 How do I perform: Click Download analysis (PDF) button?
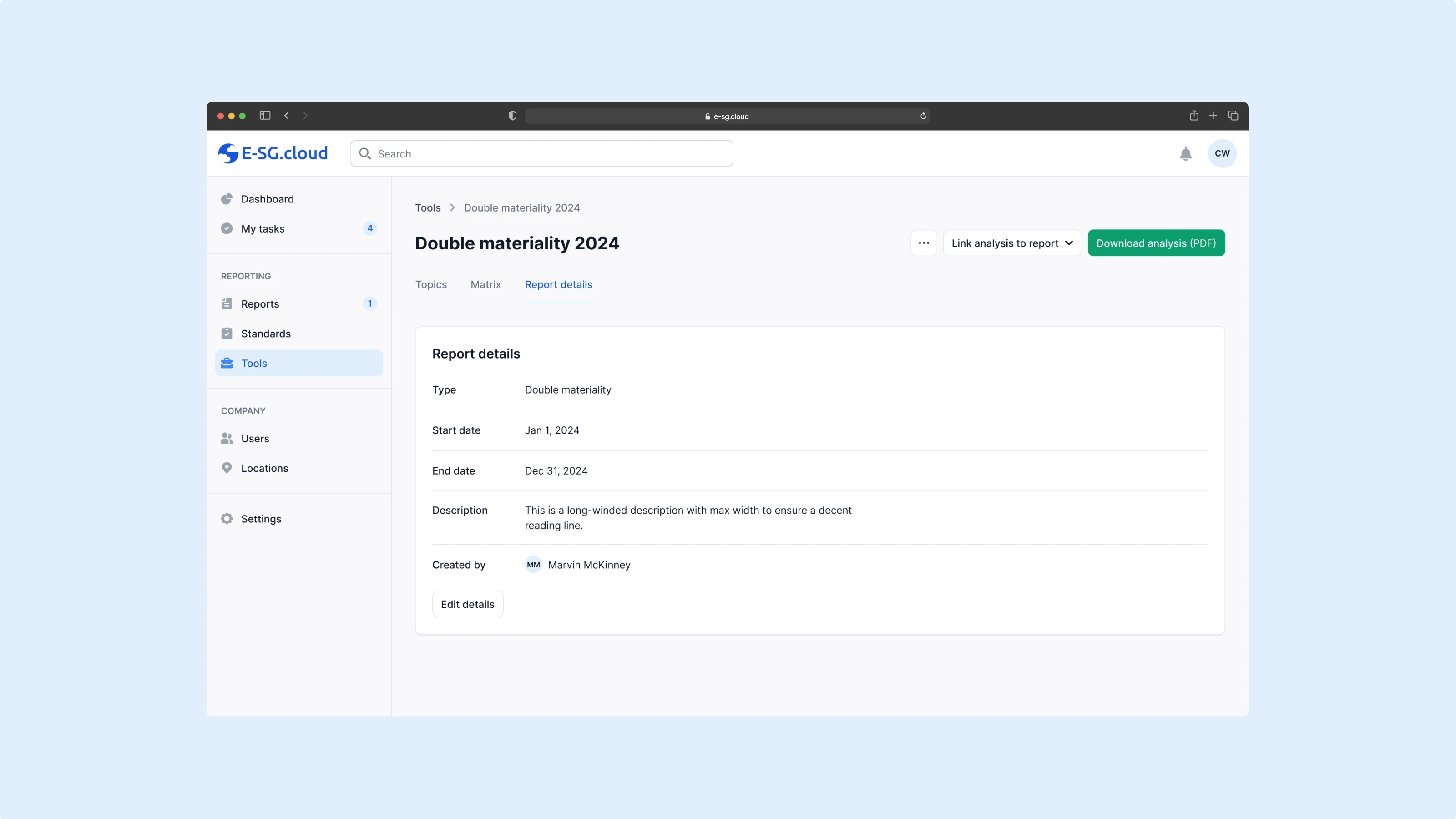[1156, 243]
